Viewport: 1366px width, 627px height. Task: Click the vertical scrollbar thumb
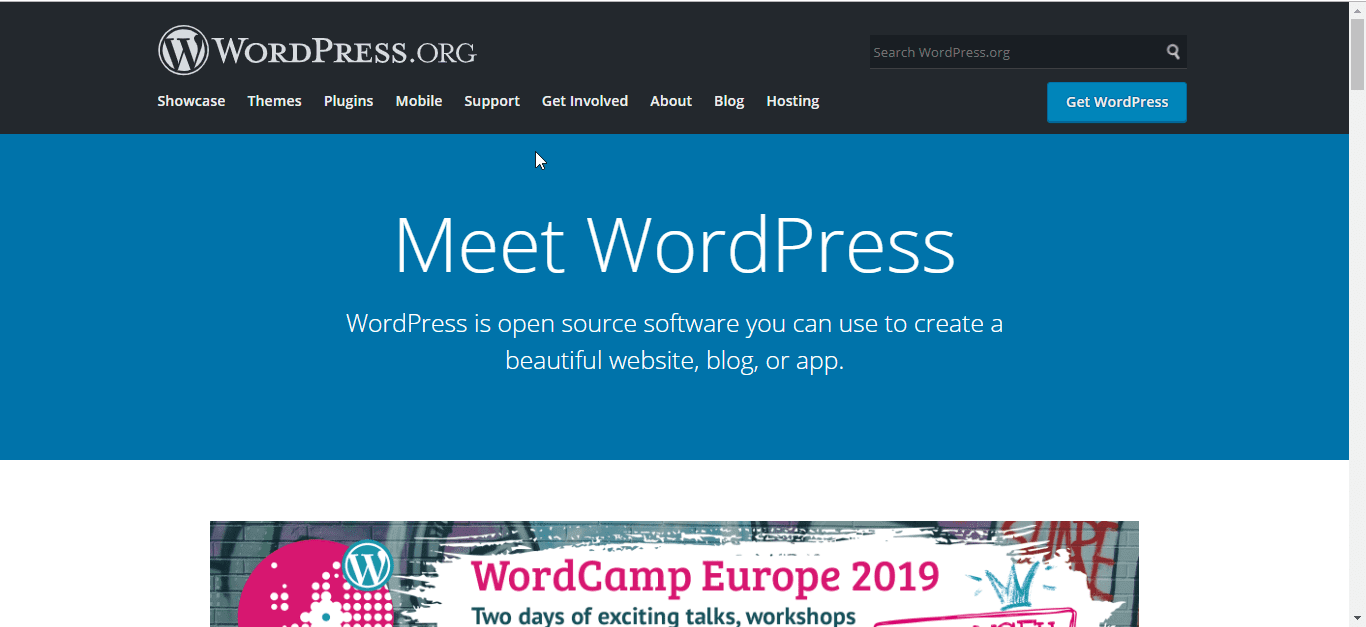1357,54
